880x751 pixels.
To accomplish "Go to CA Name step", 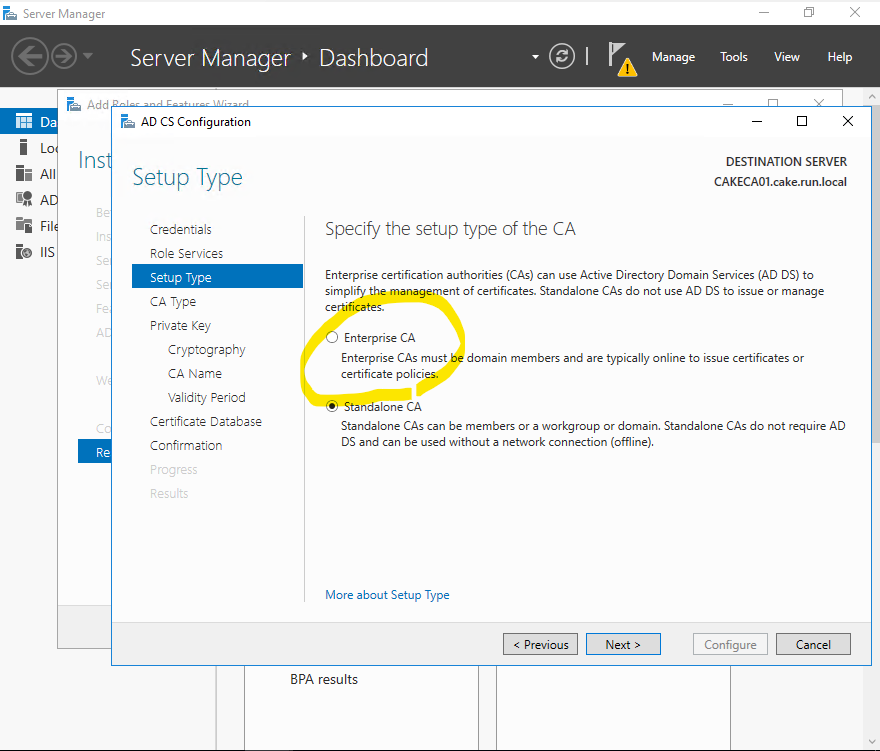I will coord(195,374).
